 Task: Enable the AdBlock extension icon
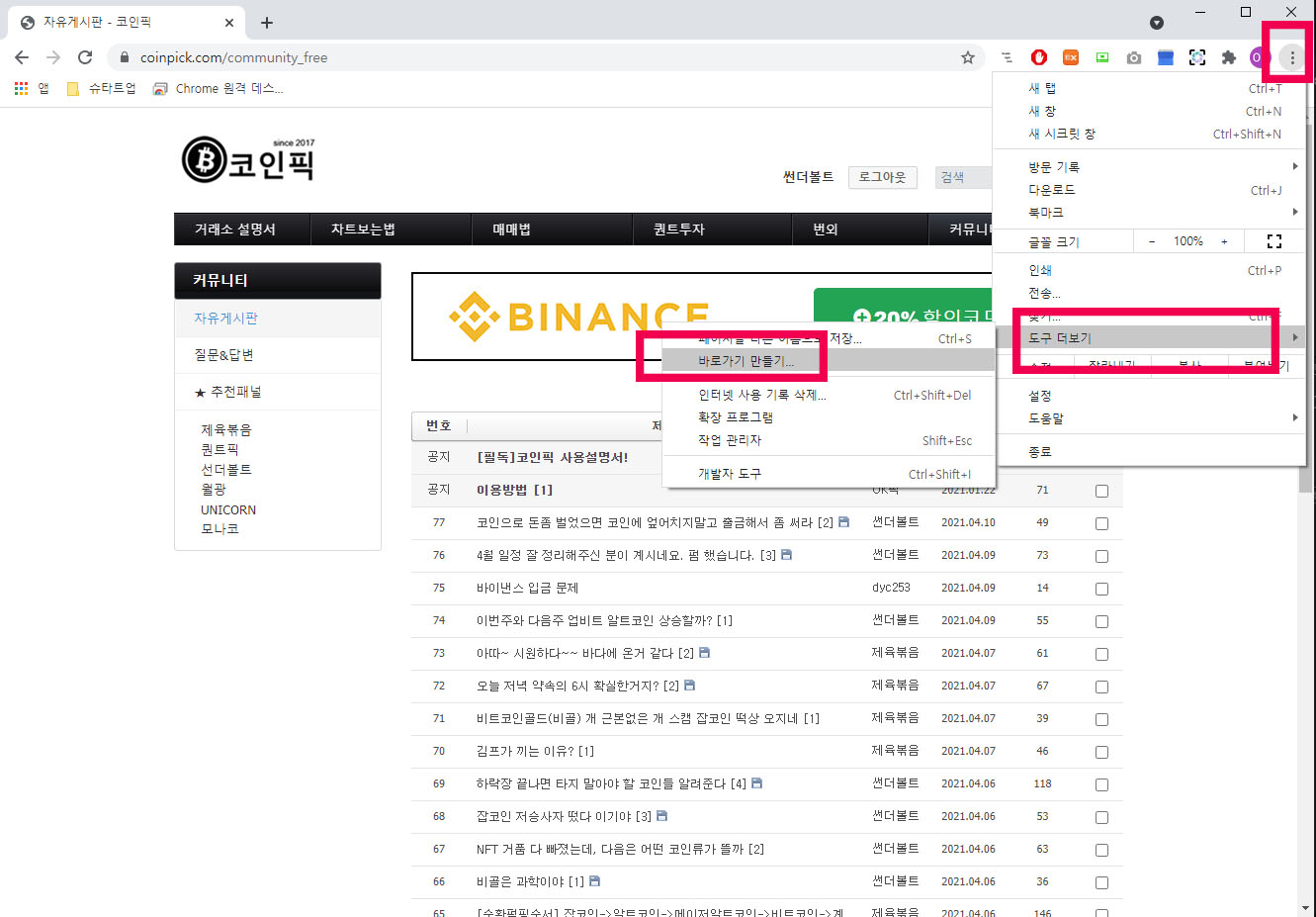(x=1038, y=57)
